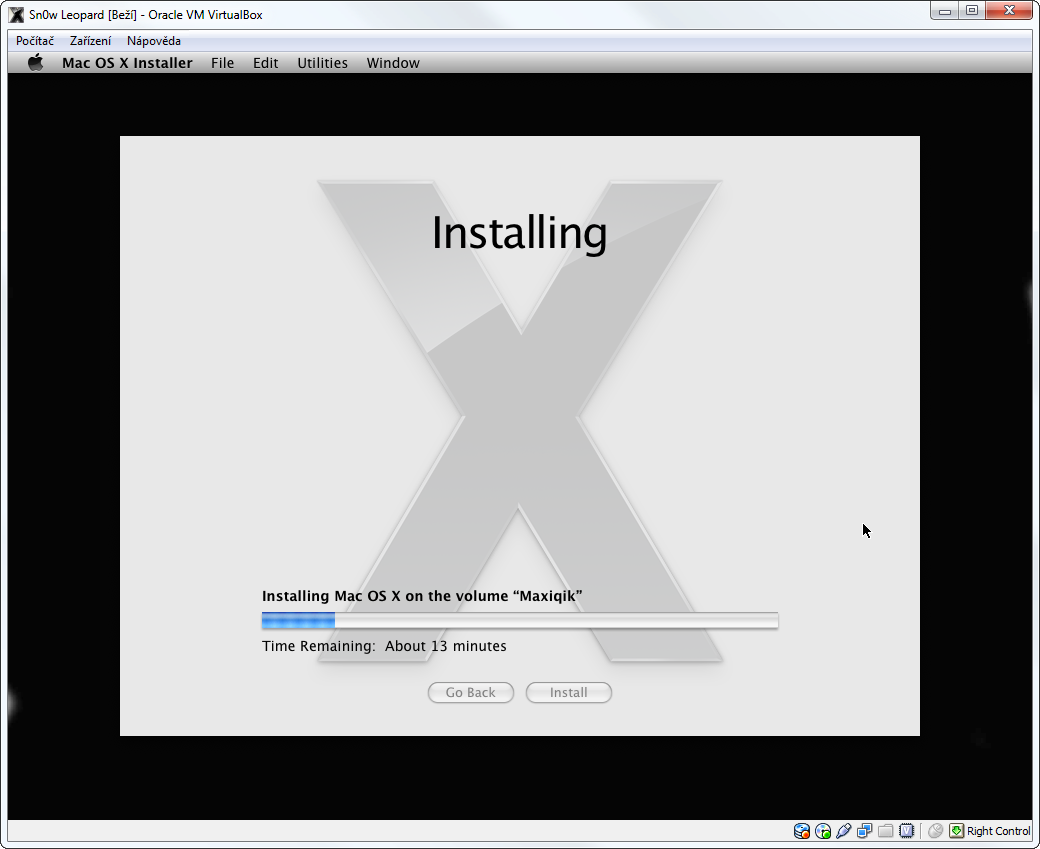Click the installation progress bar
This screenshot has height=849, width=1040.
point(520,621)
